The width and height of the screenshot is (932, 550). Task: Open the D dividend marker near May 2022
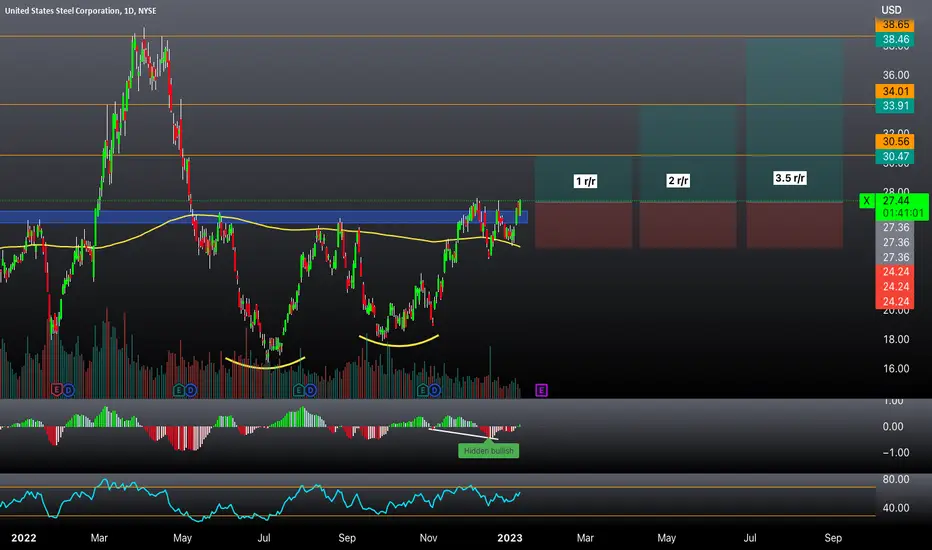click(x=191, y=390)
